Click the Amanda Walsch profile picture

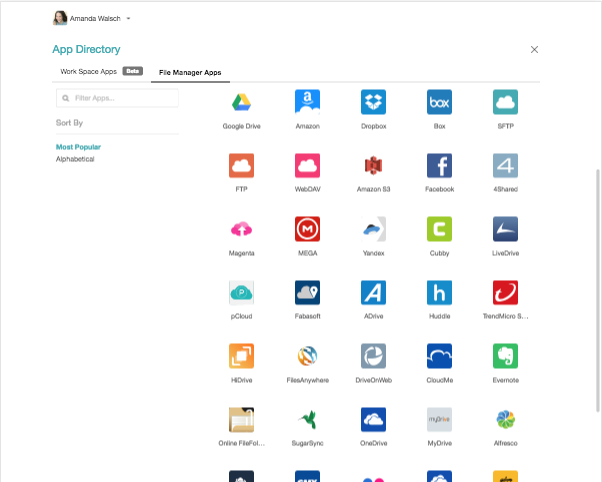coord(60,18)
